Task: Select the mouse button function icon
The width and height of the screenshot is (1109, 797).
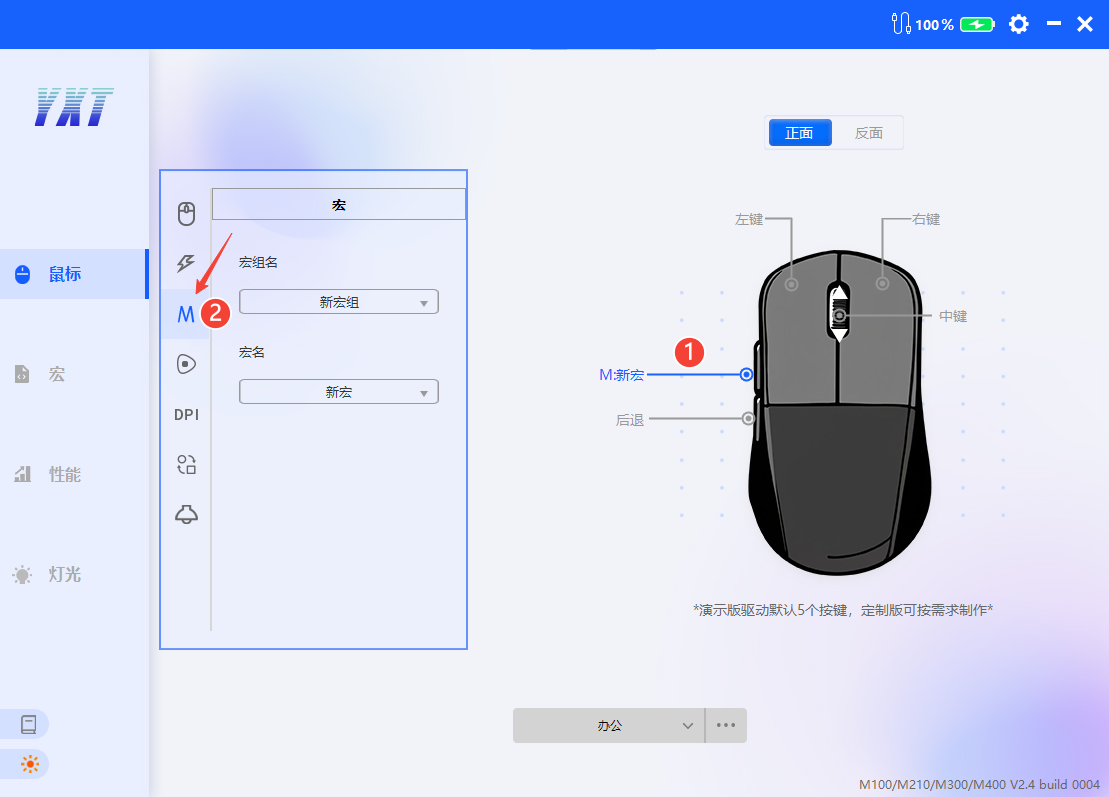Action: (x=186, y=214)
